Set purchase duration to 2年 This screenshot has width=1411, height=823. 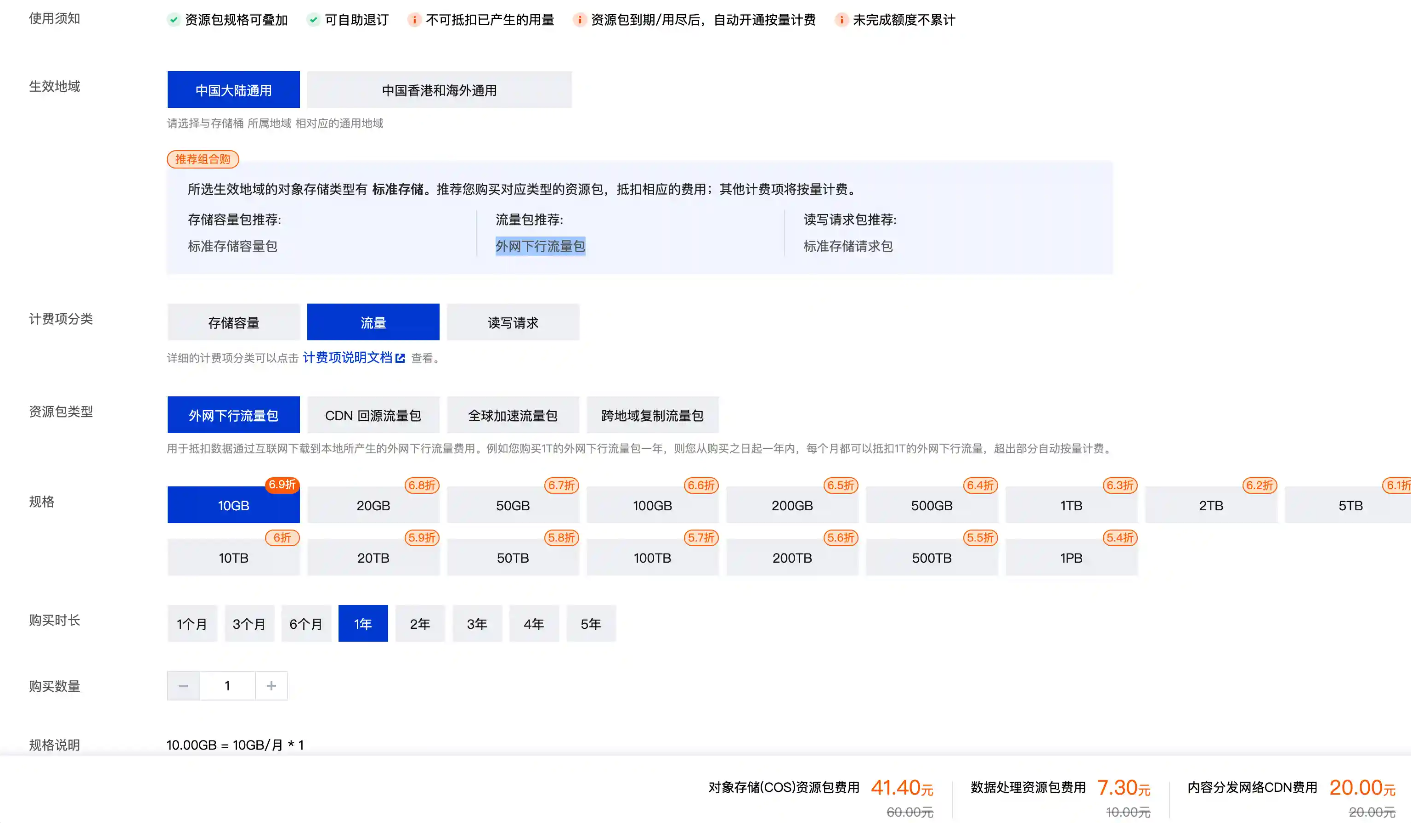point(420,623)
